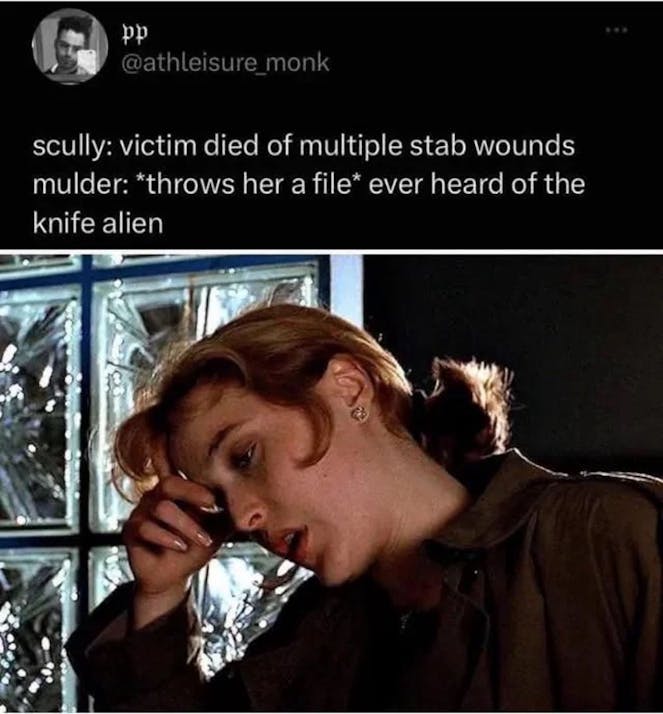Open the attached photo of the woman
Viewport: 663px width, 714px height.
[x=332, y=484]
